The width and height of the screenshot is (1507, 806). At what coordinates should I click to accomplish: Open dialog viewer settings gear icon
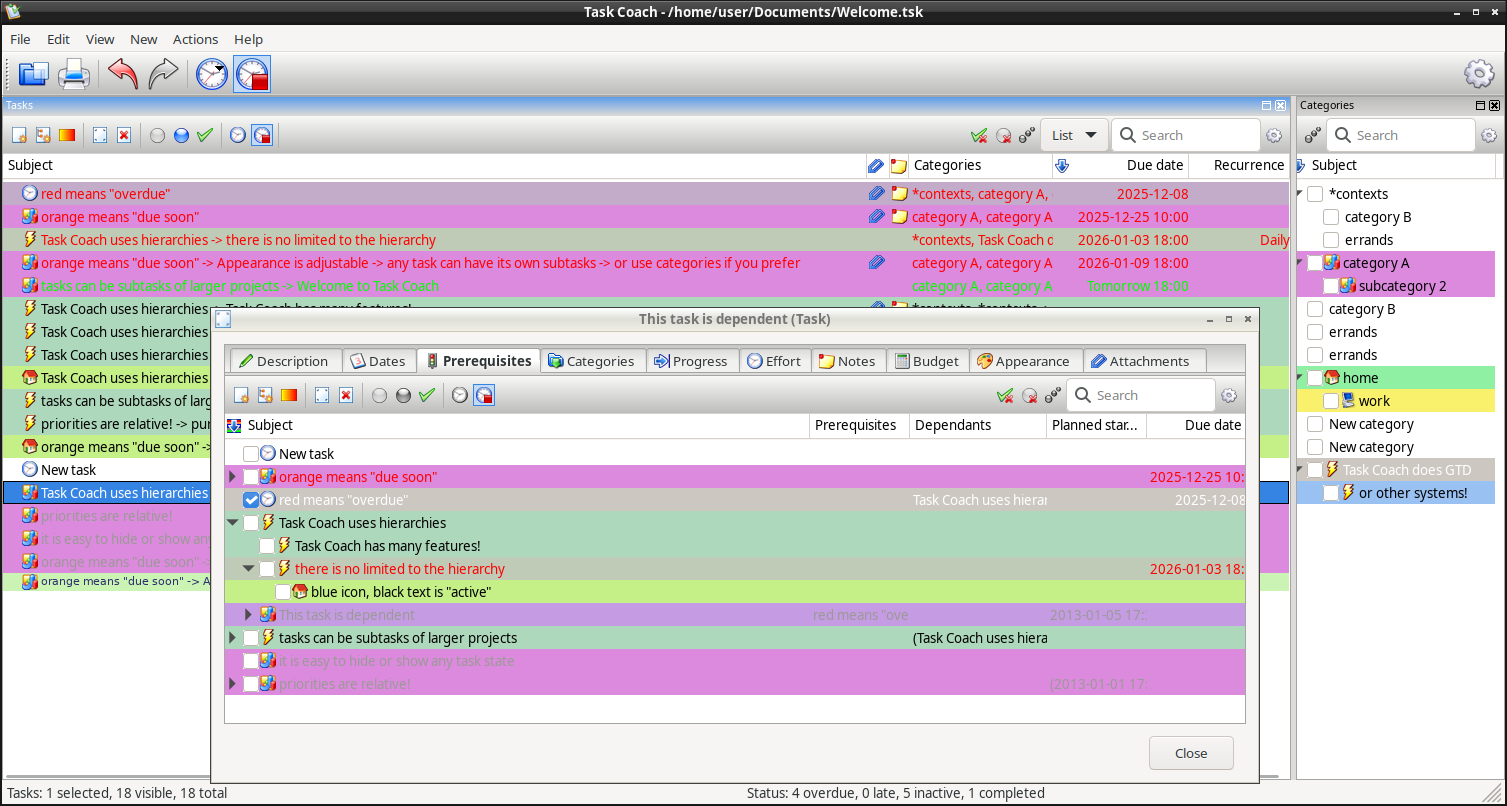1230,395
